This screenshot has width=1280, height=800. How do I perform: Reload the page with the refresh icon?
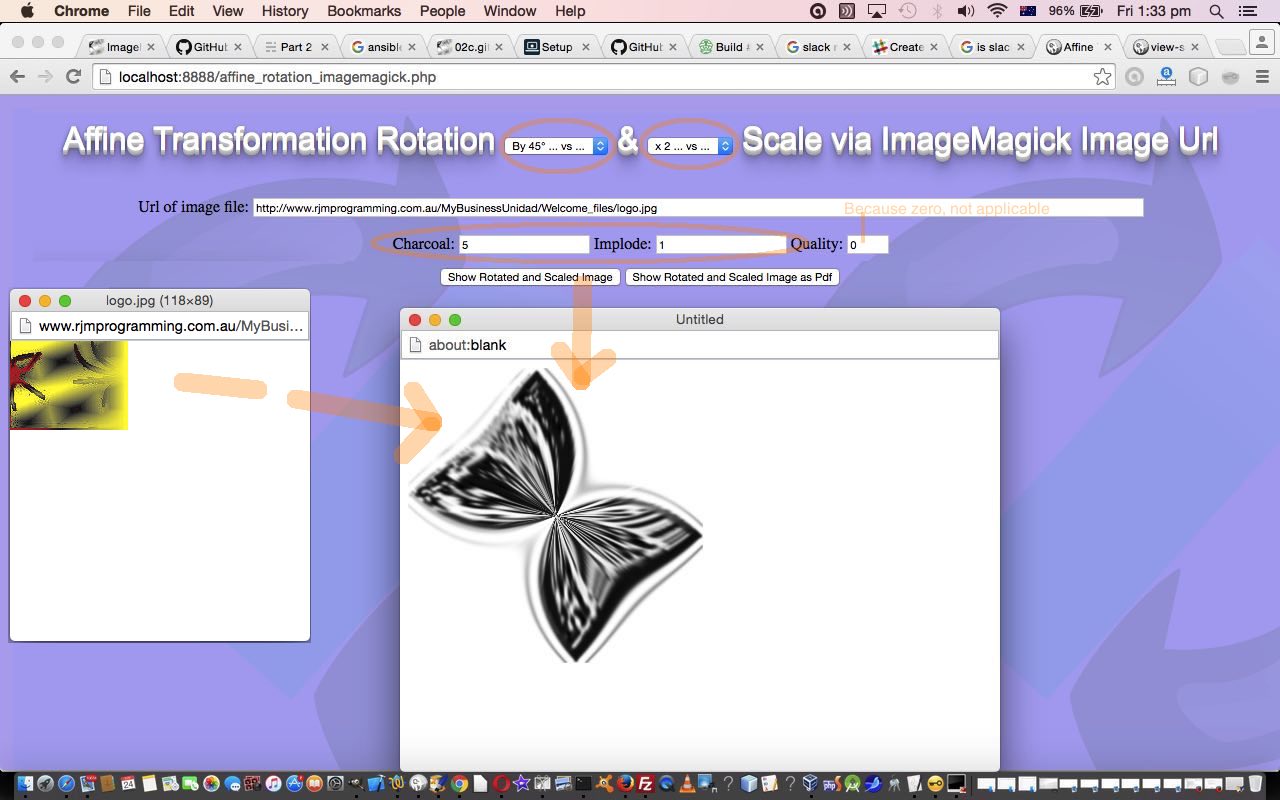(73, 77)
